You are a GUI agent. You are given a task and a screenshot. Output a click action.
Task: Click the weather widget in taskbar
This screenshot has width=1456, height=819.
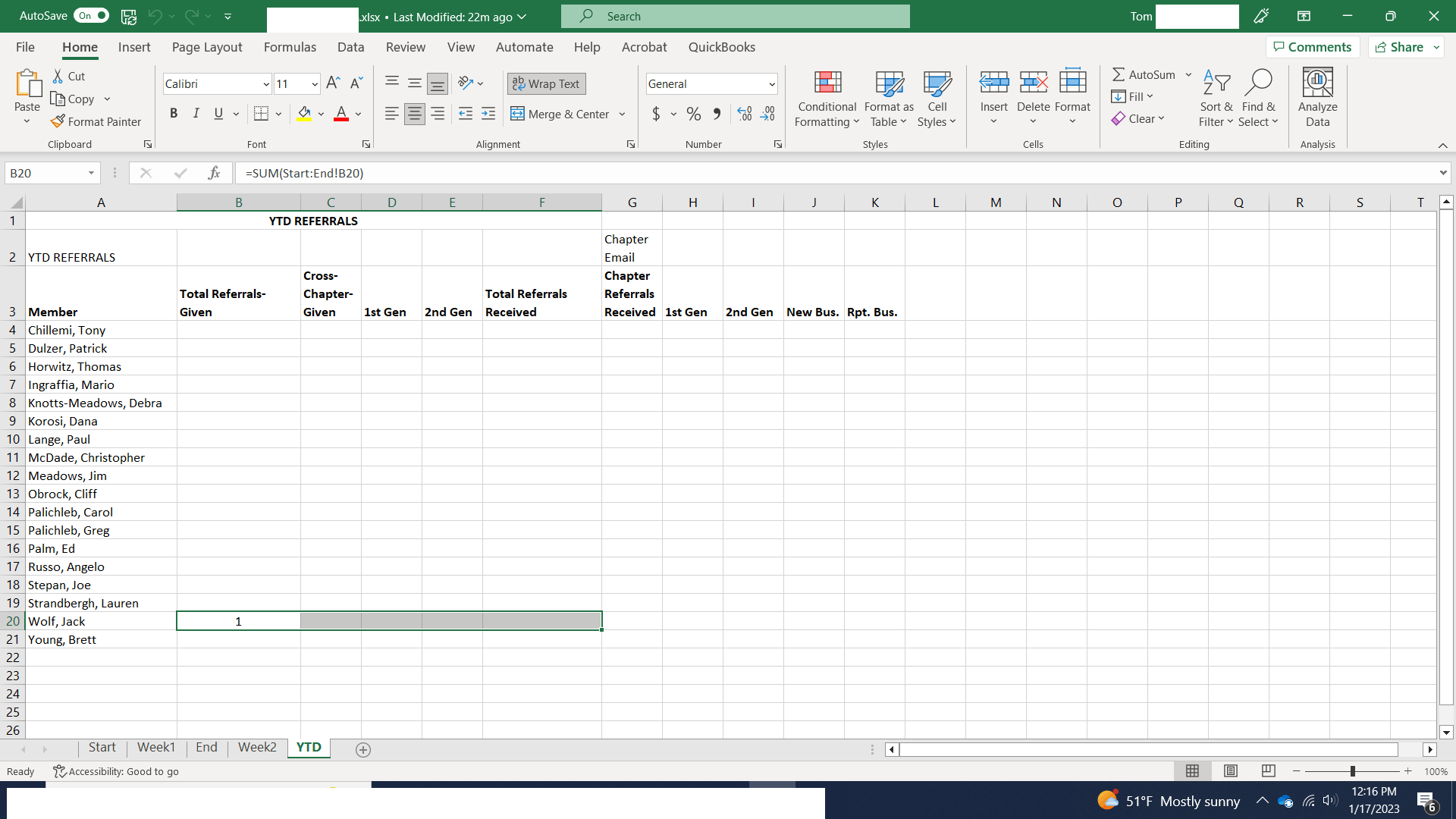[1168, 801]
